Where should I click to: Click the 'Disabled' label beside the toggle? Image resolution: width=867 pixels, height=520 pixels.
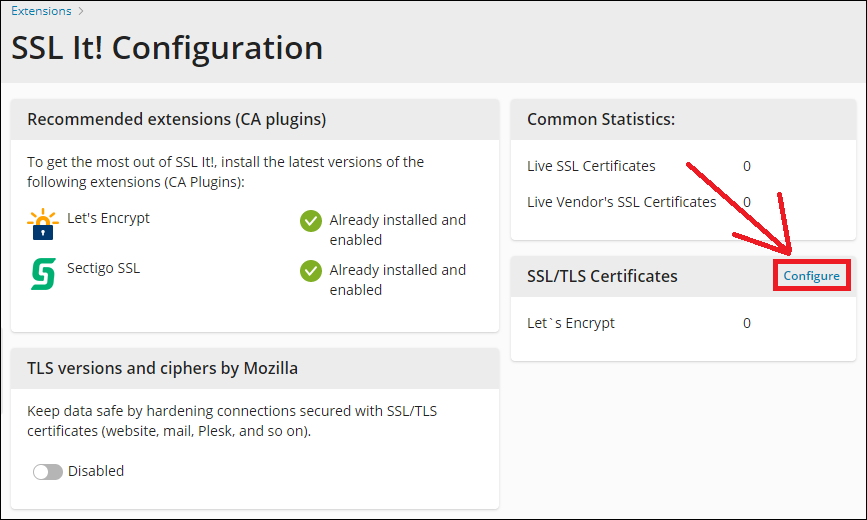[x=96, y=471]
